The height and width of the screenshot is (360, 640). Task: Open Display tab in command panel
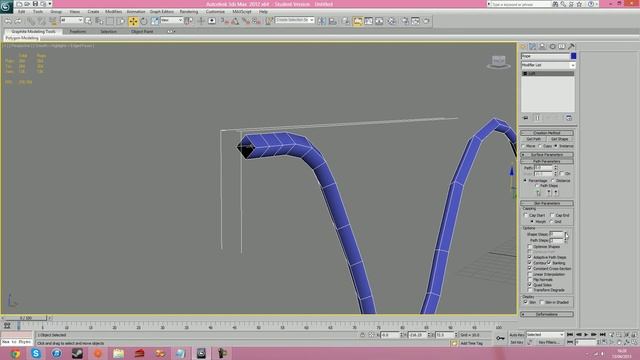[x=562, y=47]
